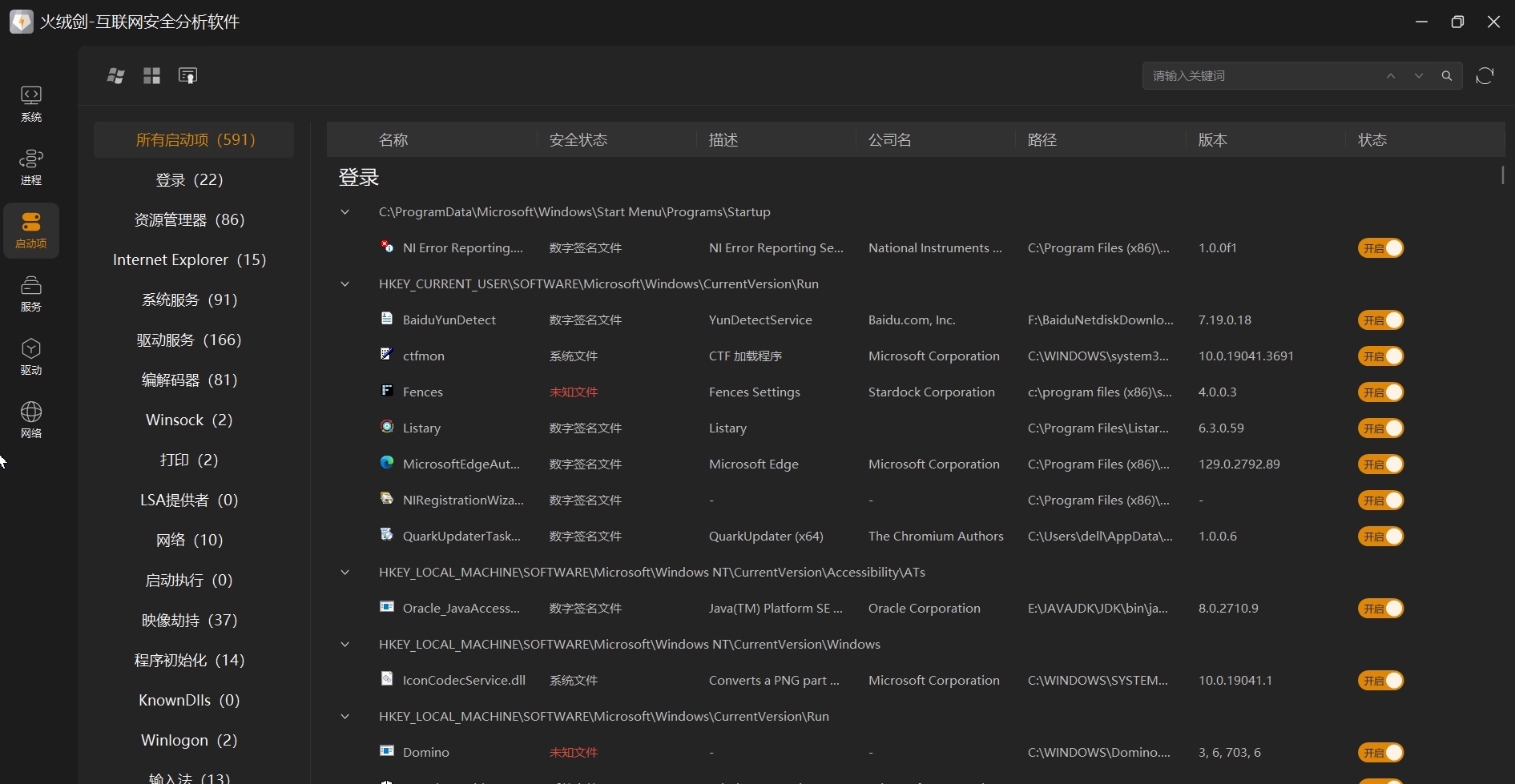Open the 网络 network section
1515x784 pixels.
click(x=31, y=420)
